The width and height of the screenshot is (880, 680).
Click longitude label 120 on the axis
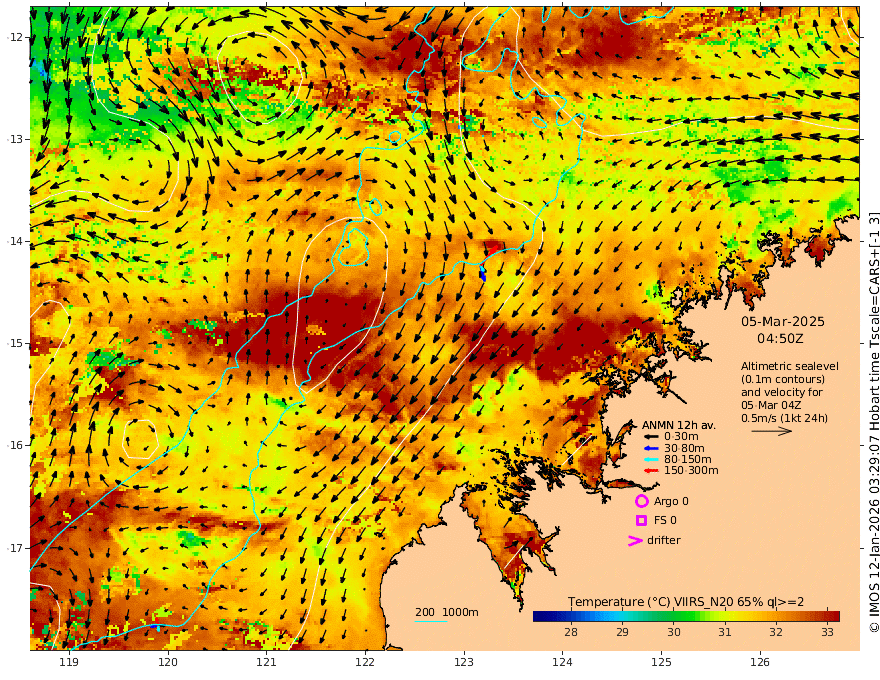168,663
